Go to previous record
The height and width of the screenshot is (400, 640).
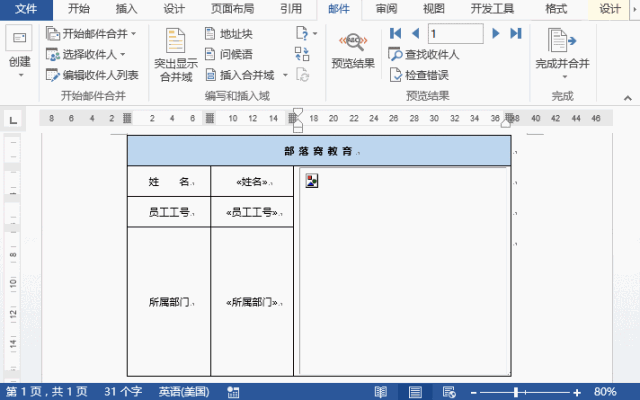click(416, 33)
